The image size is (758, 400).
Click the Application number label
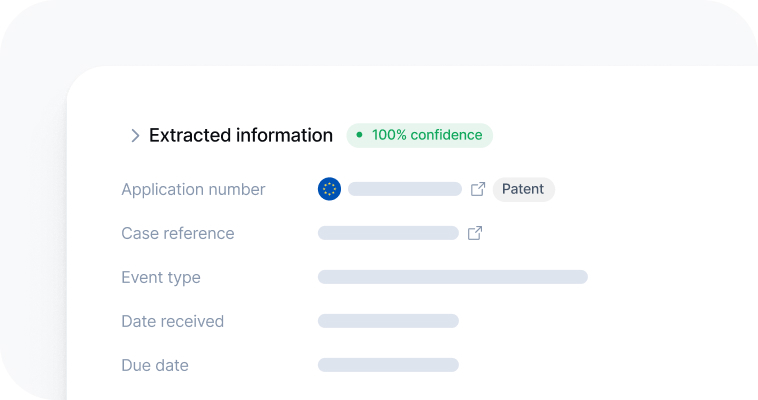(193, 189)
